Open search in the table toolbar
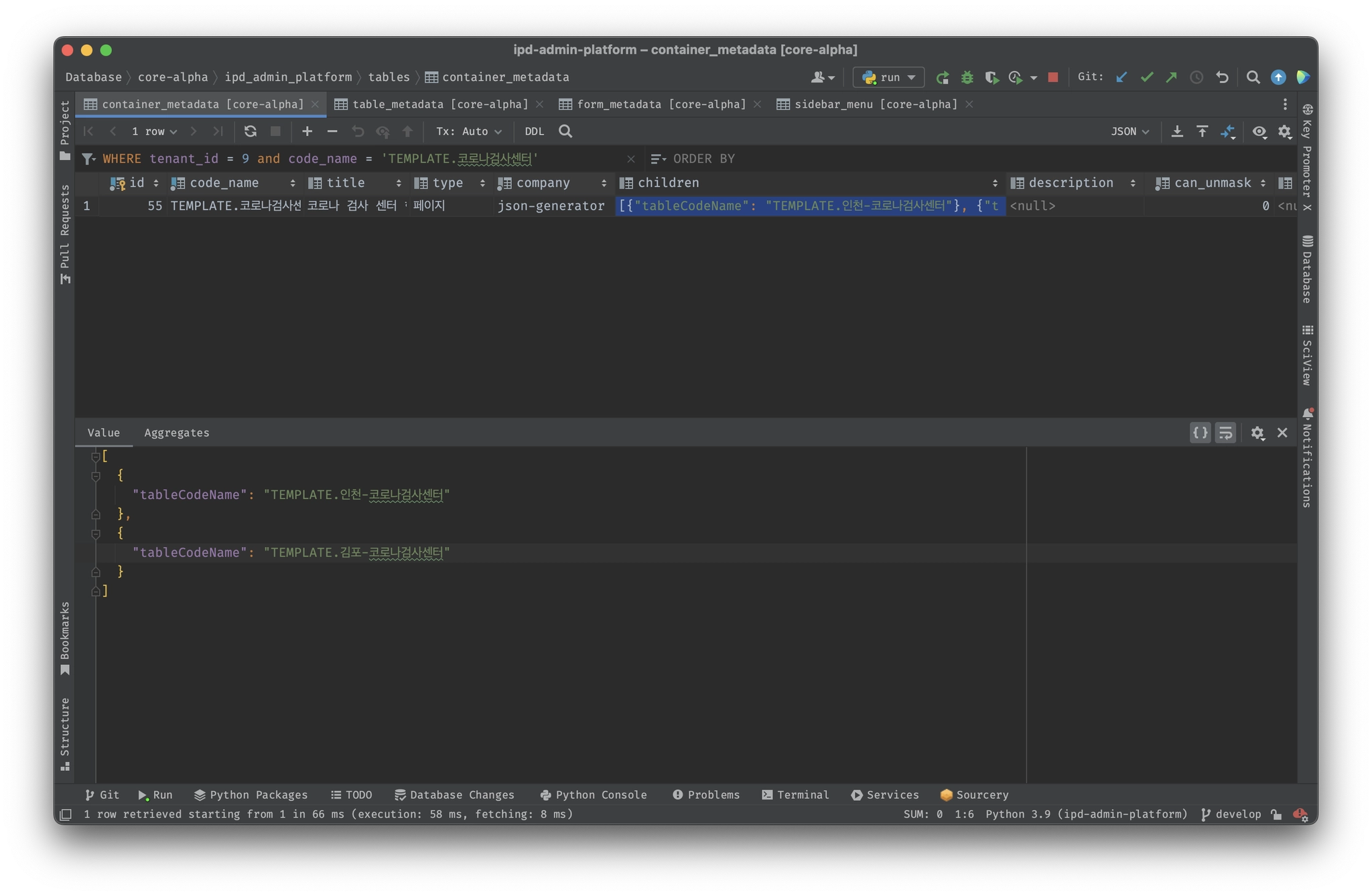The width and height of the screenshot is (1372, 896). coord(565,131)
